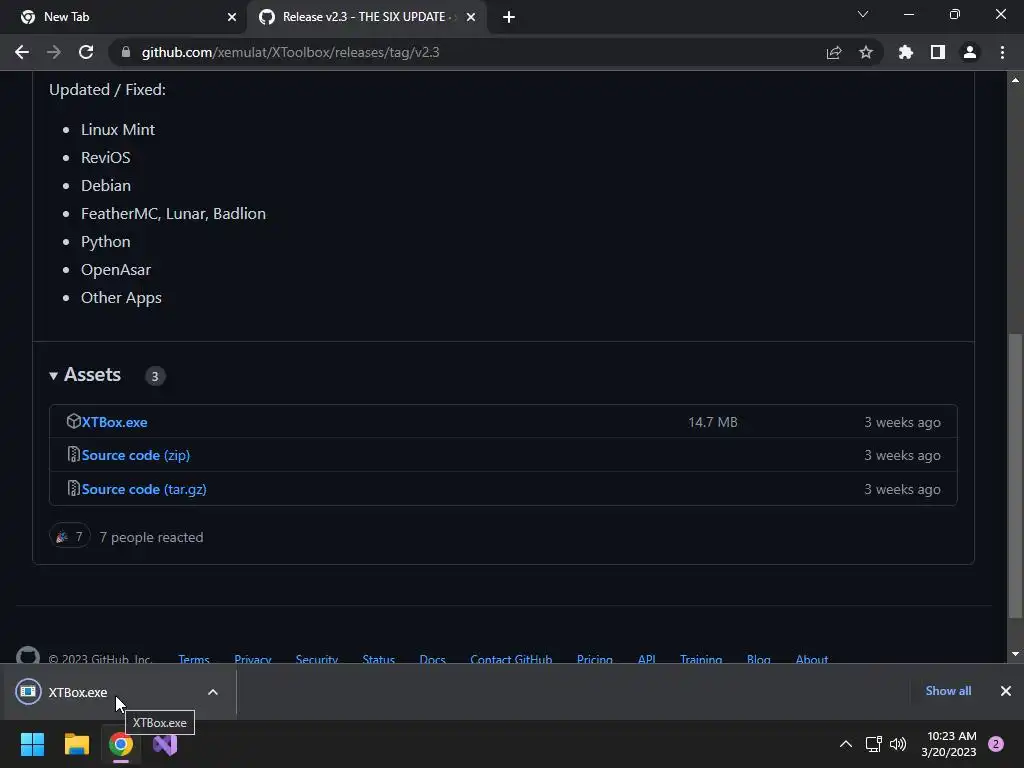Open the Pricing footer link
Image resolution: width=1024 pixels, height=768 pixels.
pyautogui.click(x=595, y=659)
